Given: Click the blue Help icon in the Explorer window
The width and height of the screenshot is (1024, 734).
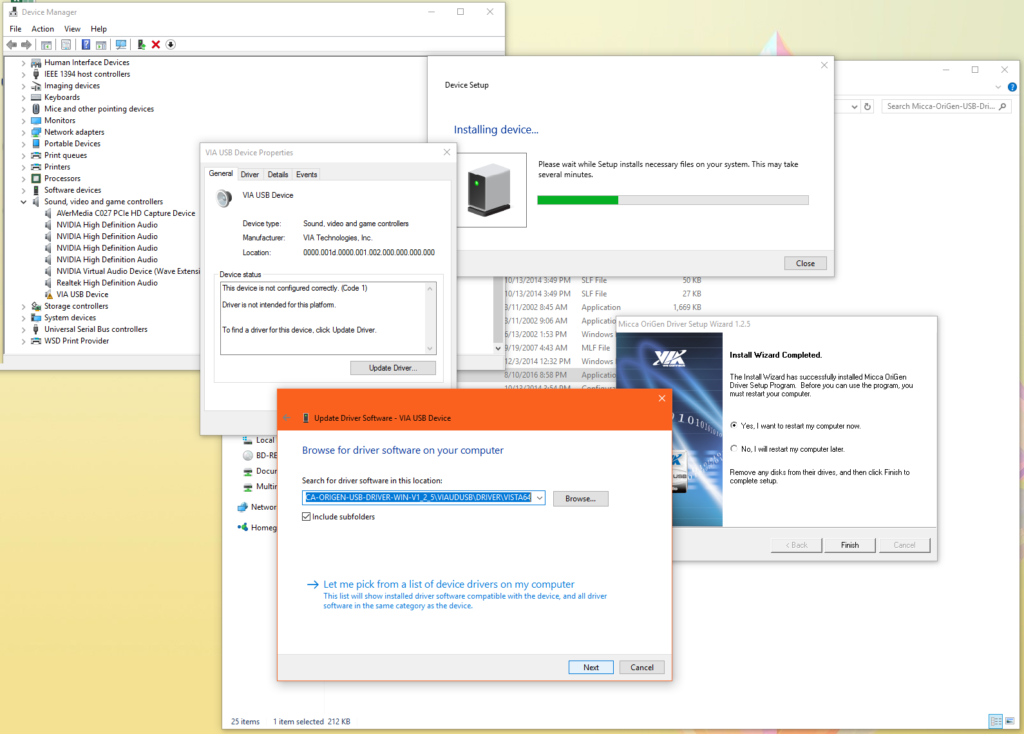Looking at the screenshot, I should (x=1012, y=87).
